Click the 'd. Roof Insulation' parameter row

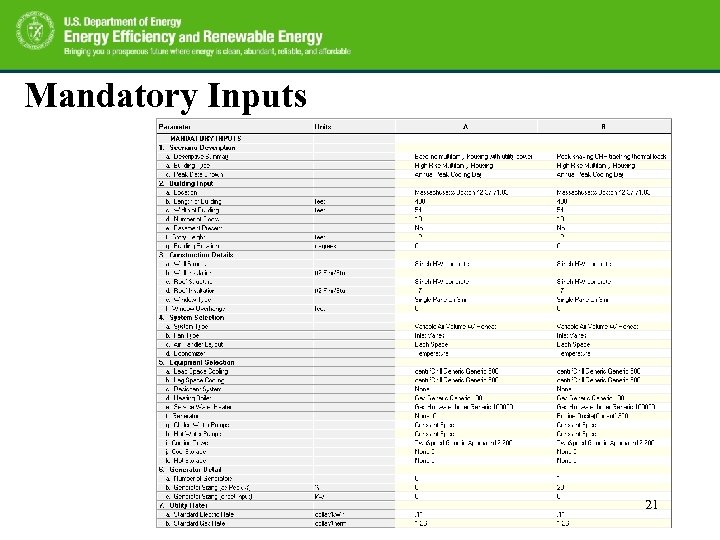[x=413, y=291]
